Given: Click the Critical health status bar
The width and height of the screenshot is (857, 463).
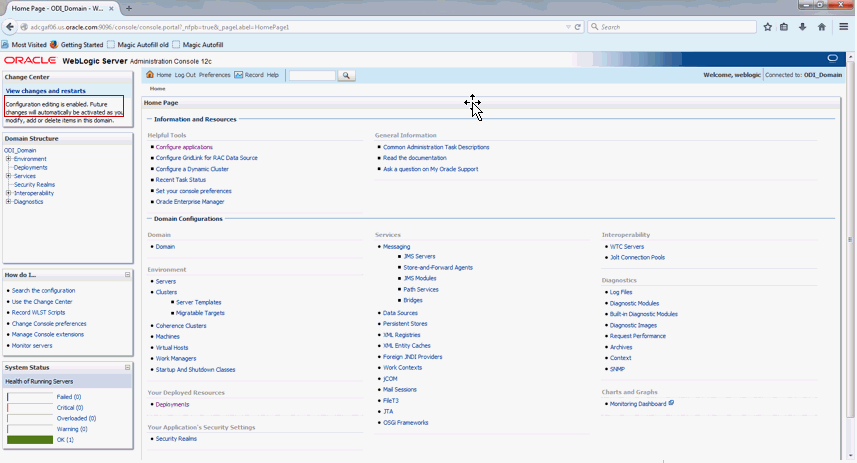Looking at the screenshot, I should pyautogui.click(x=30, y=408).
